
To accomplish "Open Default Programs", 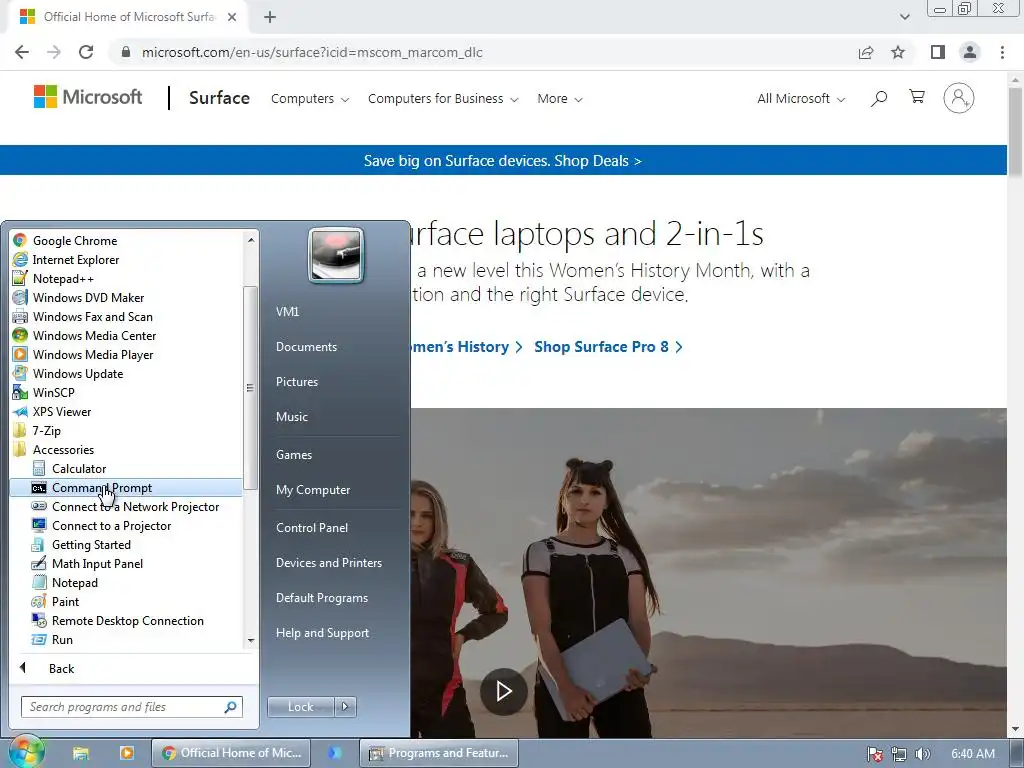I will 321,598.
